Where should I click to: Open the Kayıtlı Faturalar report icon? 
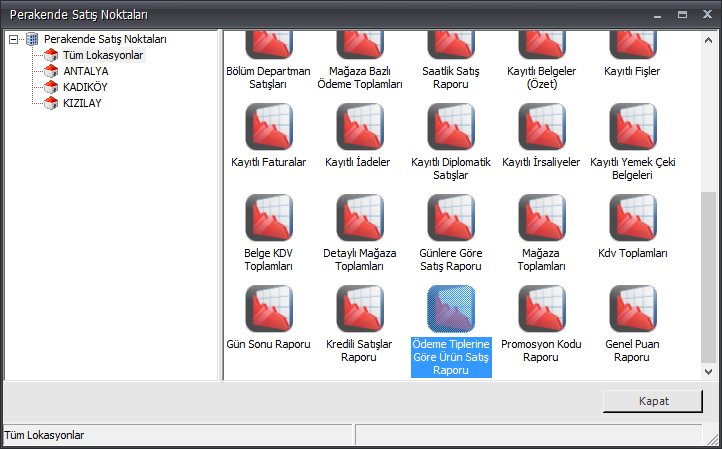tap(269, 127)
